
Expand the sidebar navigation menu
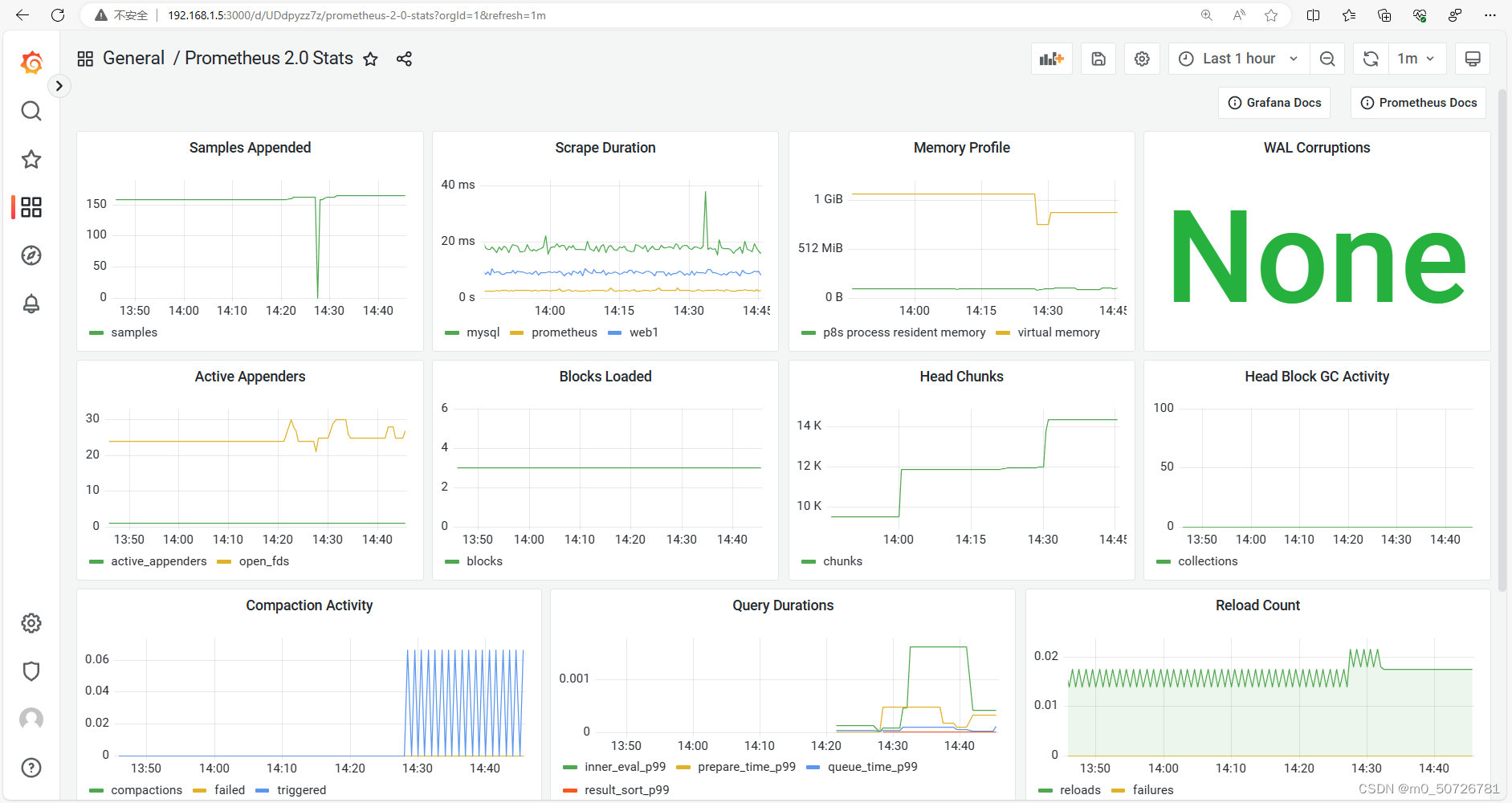(x=59, y=86)
